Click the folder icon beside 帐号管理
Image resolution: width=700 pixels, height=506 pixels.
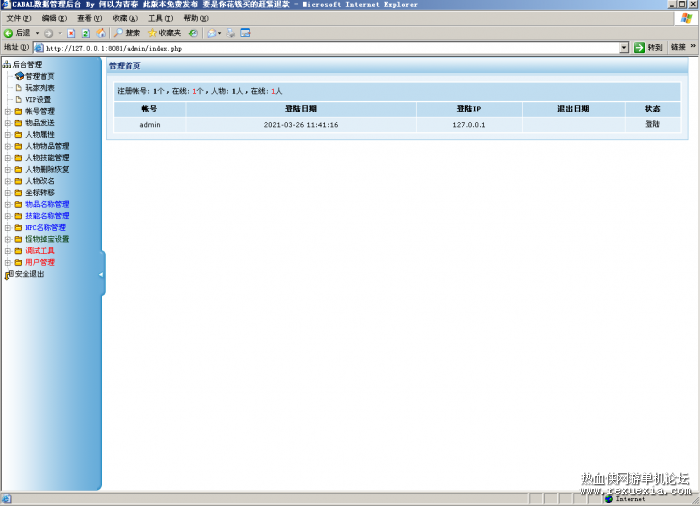(18, 111)
